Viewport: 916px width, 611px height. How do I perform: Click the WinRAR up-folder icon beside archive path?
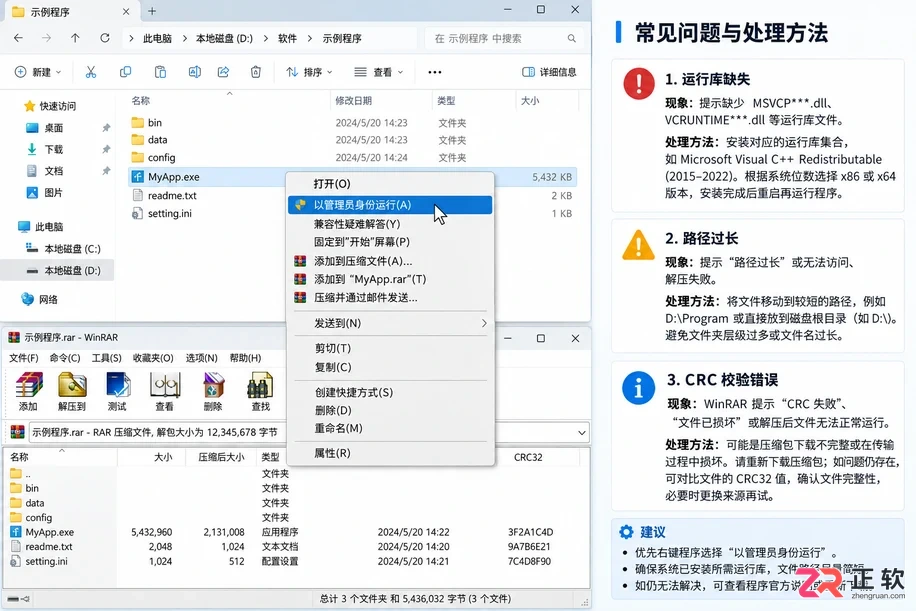[18, 432]
